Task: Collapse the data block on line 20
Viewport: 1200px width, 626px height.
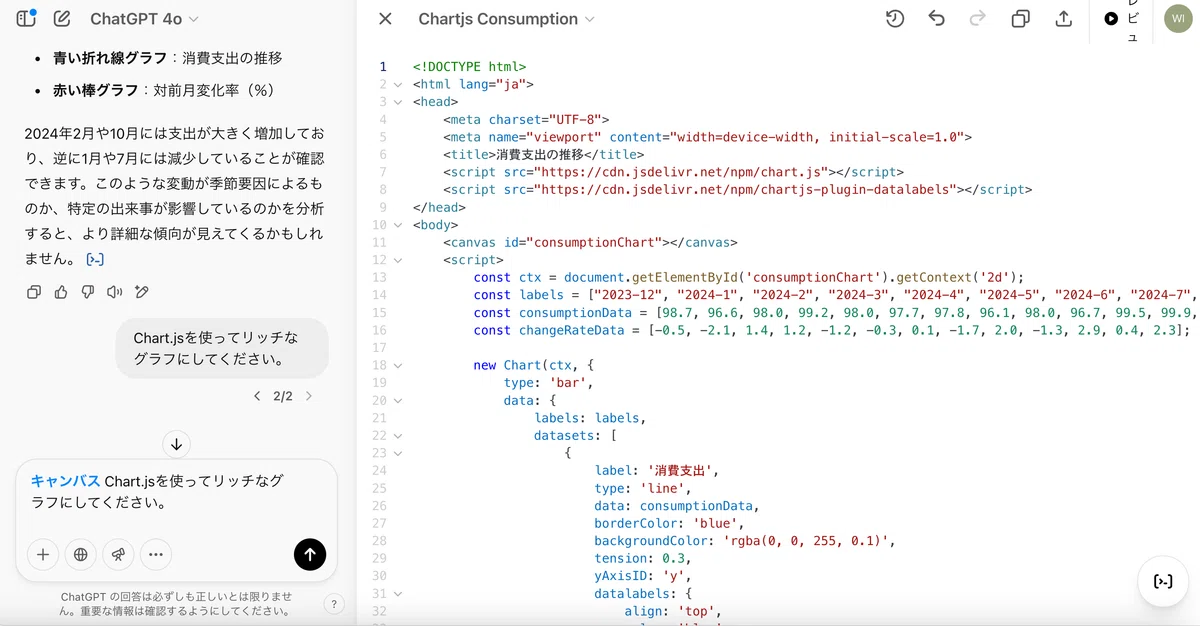Action: (x=398, y=400)
